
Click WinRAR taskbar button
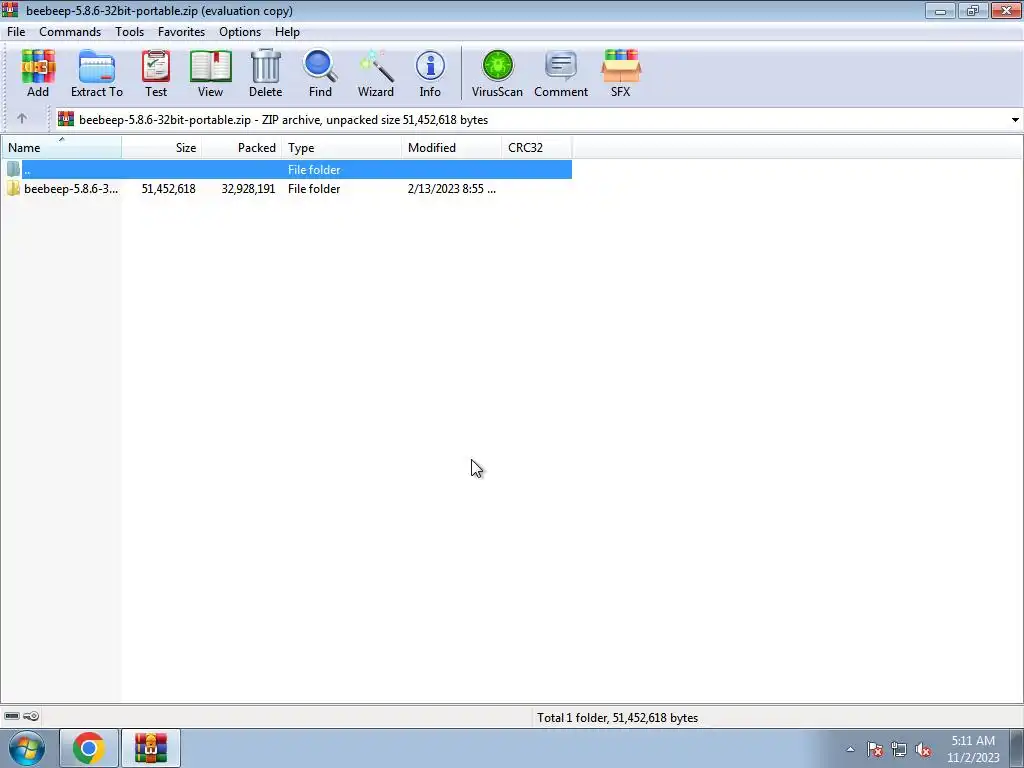click(151, 748)
